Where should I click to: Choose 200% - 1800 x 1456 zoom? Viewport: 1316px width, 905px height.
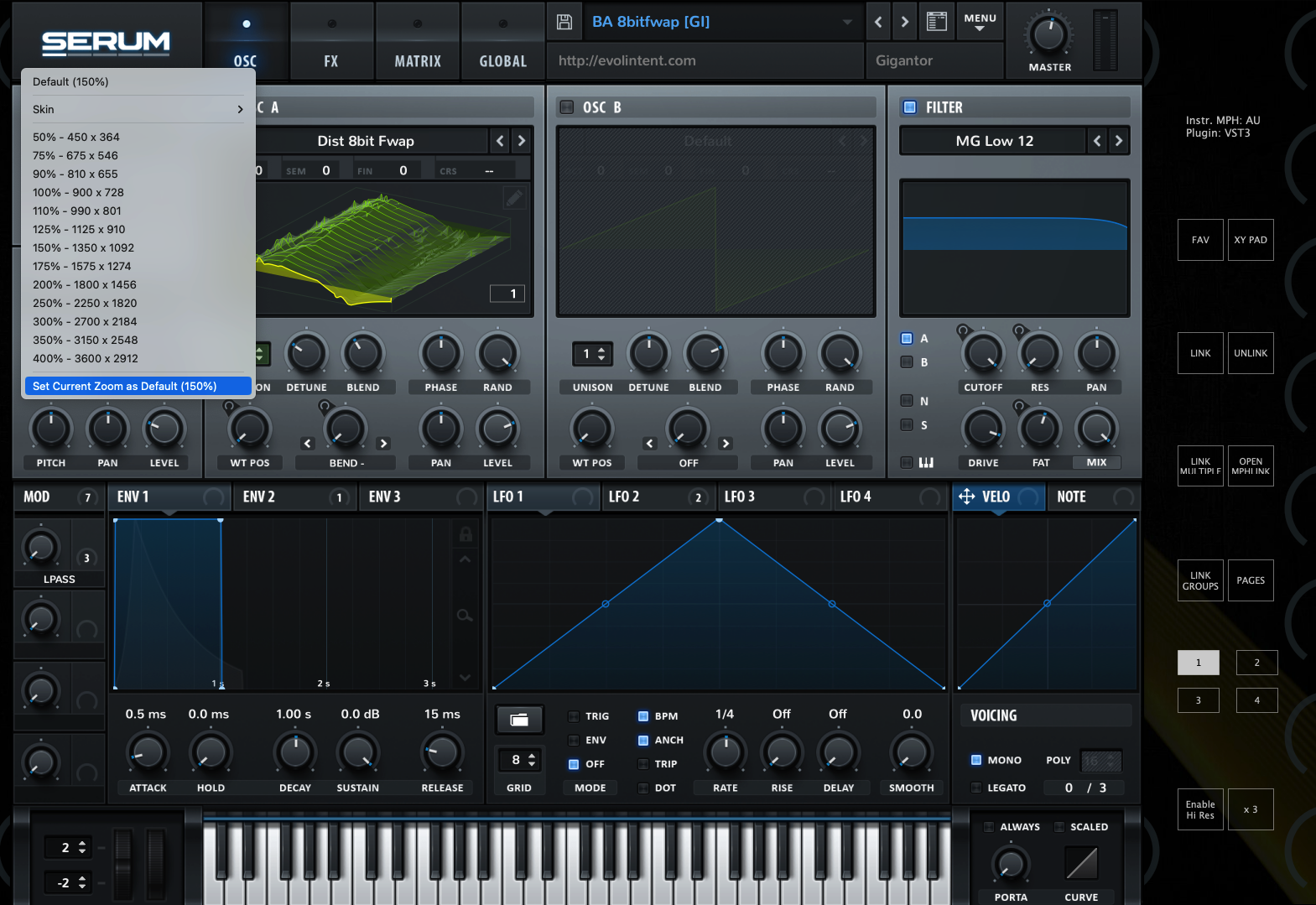coord(138,284)
